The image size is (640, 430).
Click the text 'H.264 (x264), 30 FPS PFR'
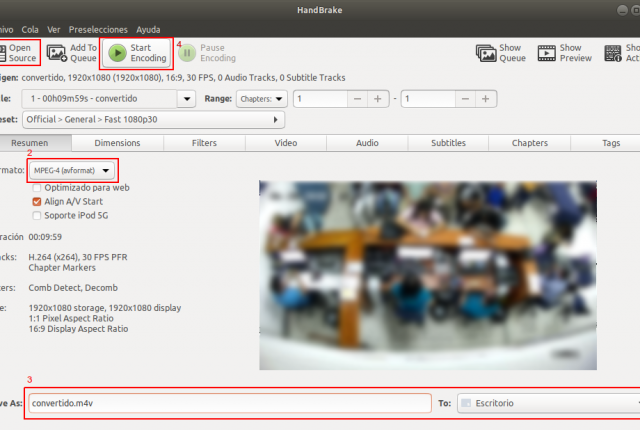(x=78, y=257)
